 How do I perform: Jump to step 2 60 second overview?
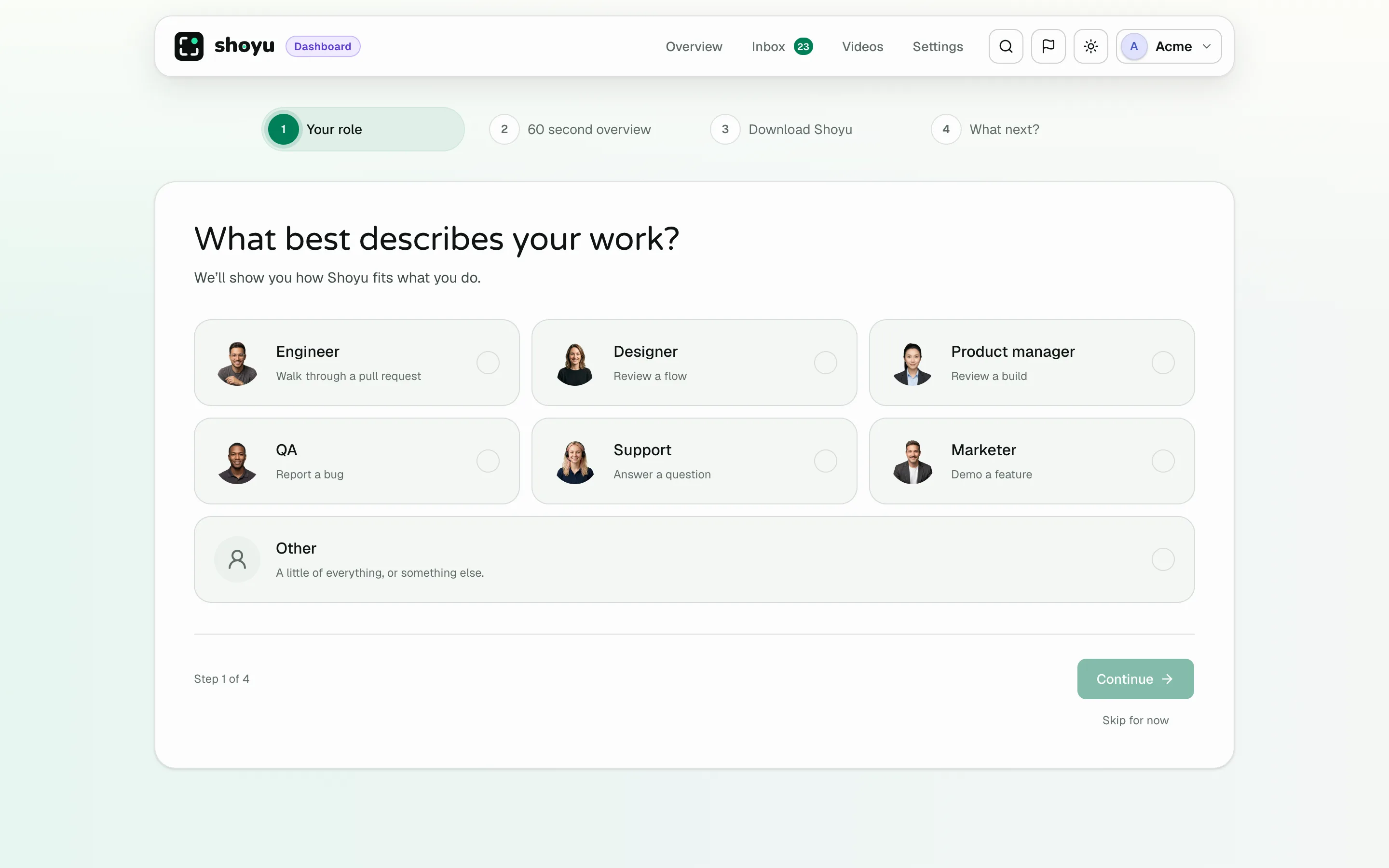click(x=570, y=129)
